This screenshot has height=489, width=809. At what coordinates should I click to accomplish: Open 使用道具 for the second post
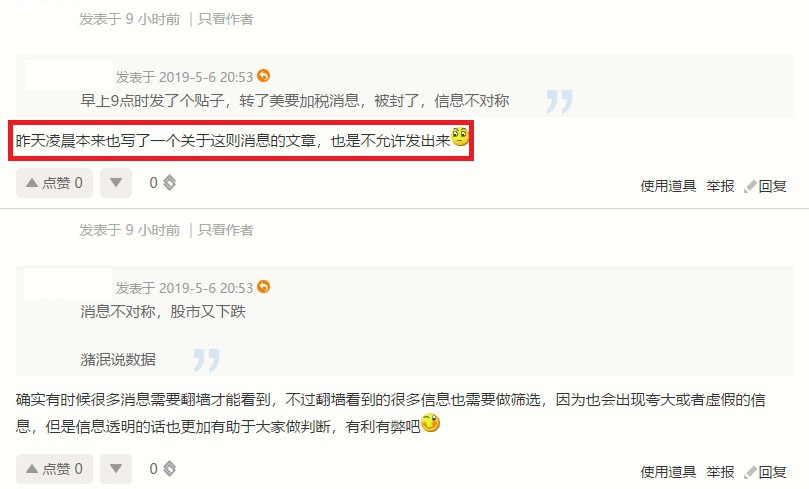(x=668, y=472)
